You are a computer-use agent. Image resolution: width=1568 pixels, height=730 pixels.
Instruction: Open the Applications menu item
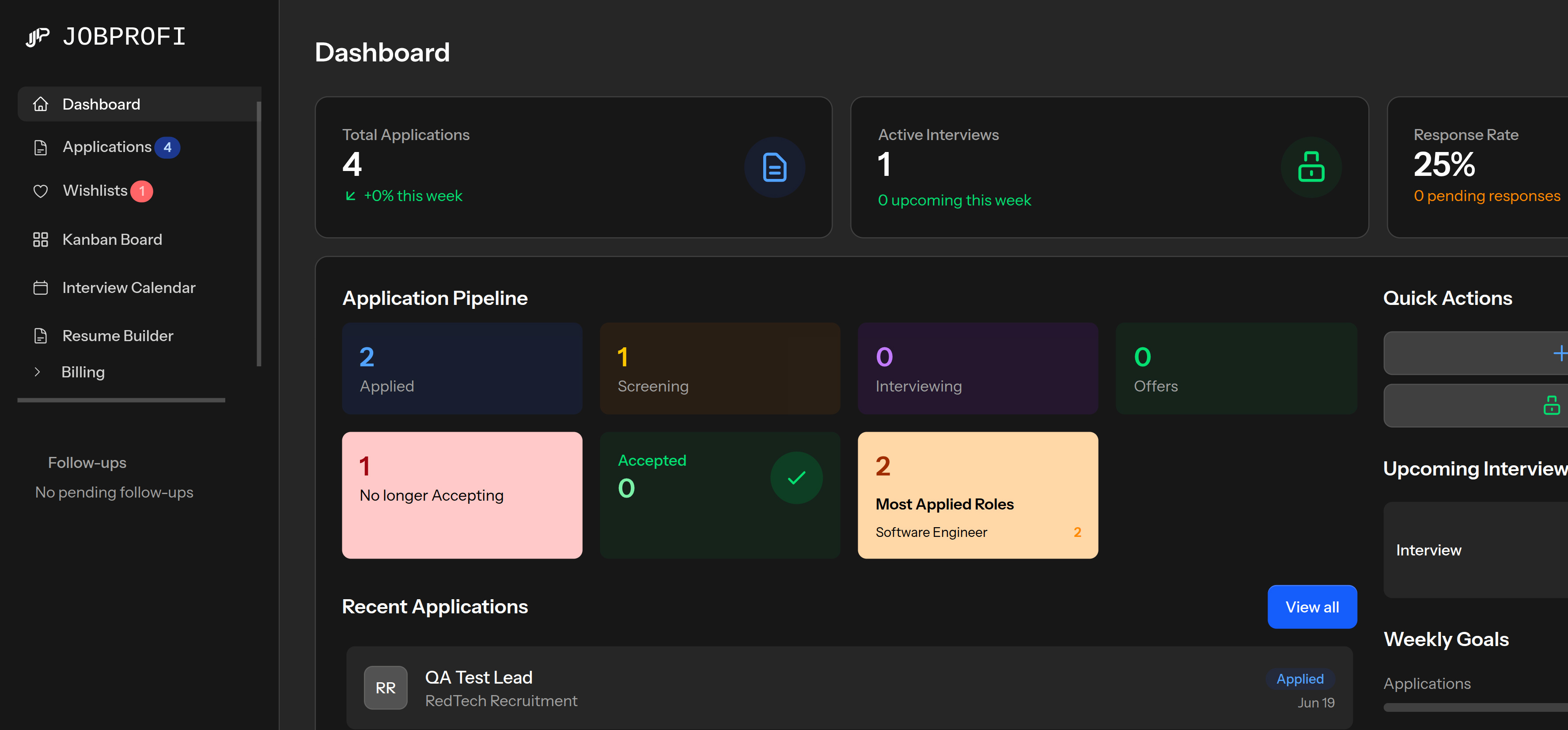click(x=106, y=147)
